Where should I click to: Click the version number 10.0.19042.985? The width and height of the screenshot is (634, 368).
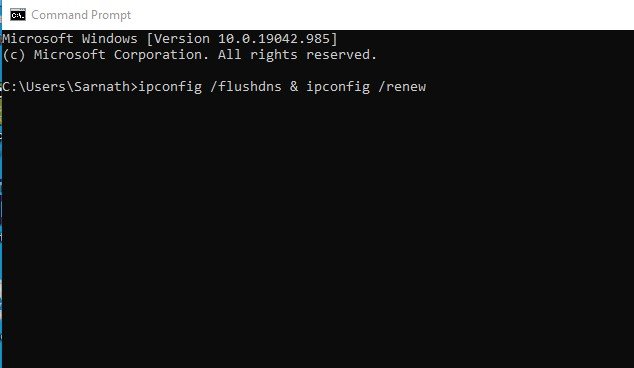(x=274, y=39)
